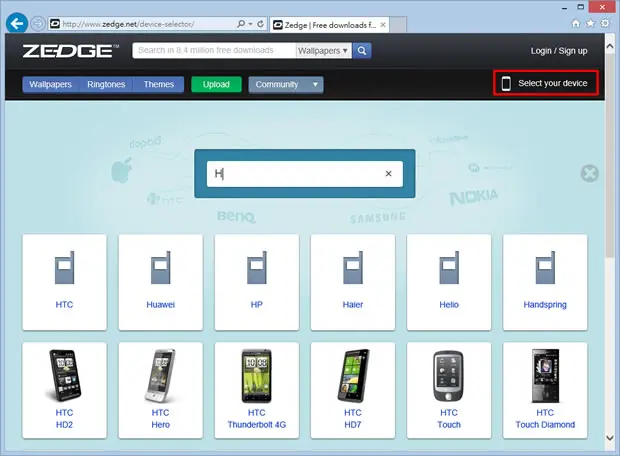Click the green Upload button
Viewport: 620px width, 456px height.
click(x=216, y=85)
